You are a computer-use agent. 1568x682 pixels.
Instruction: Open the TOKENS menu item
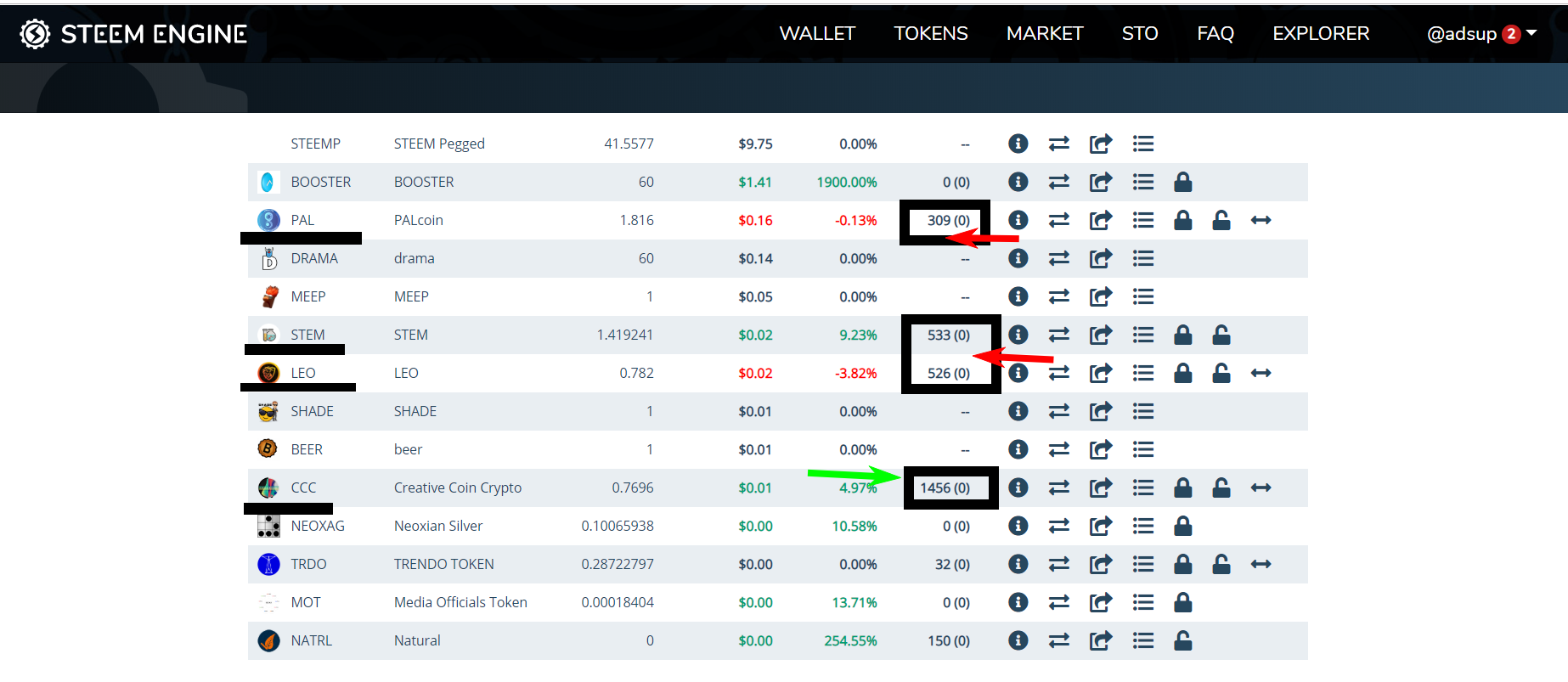point(930,33)
